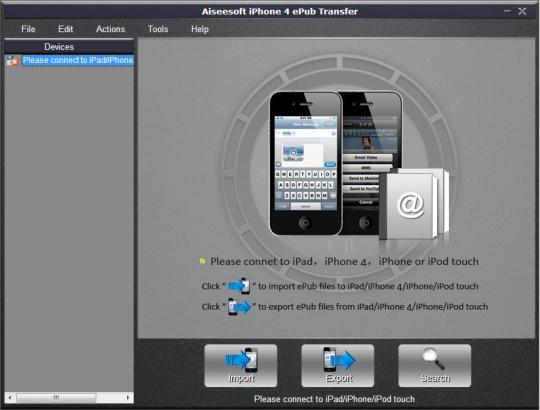Click the status text 'Please connect to iPad/iPhone/iPod touch'
540x410 pixels.
point(334,399)
